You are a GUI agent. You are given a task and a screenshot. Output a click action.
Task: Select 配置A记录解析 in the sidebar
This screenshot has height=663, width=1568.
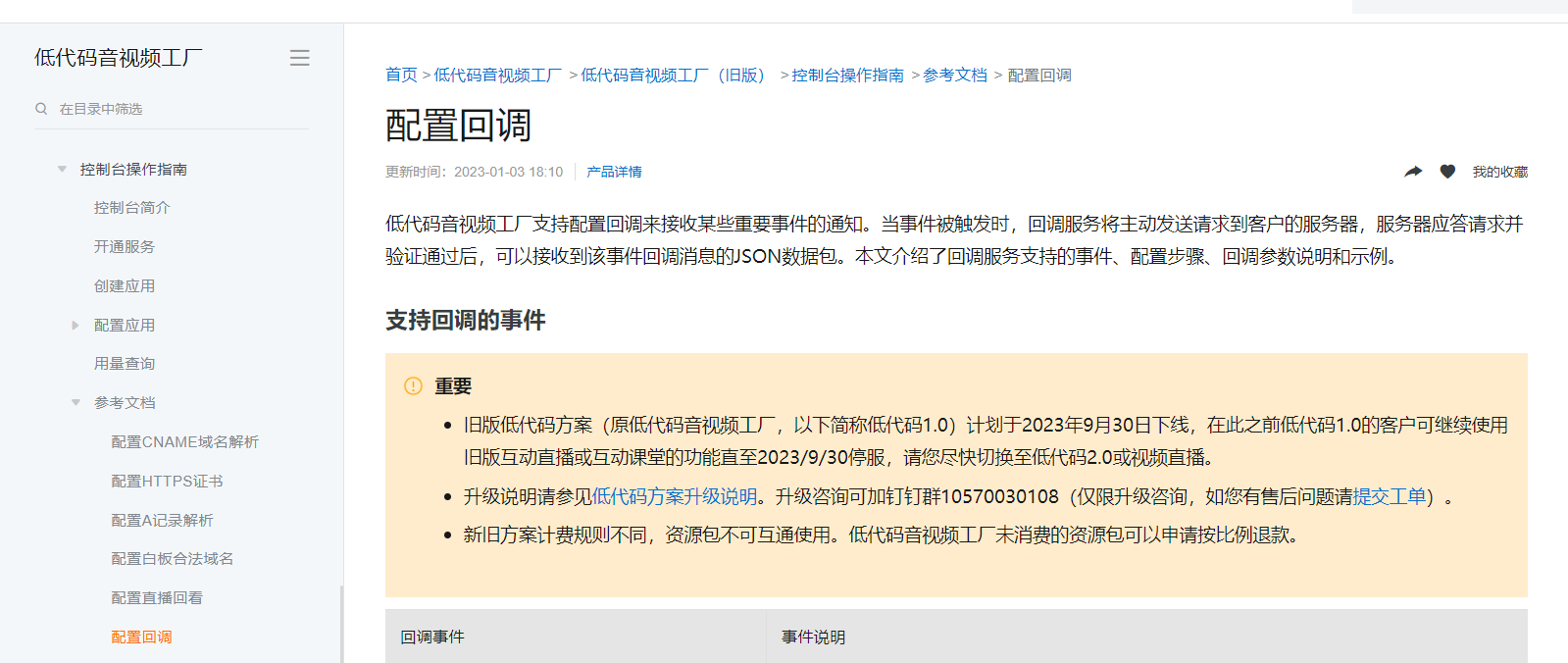162,521
